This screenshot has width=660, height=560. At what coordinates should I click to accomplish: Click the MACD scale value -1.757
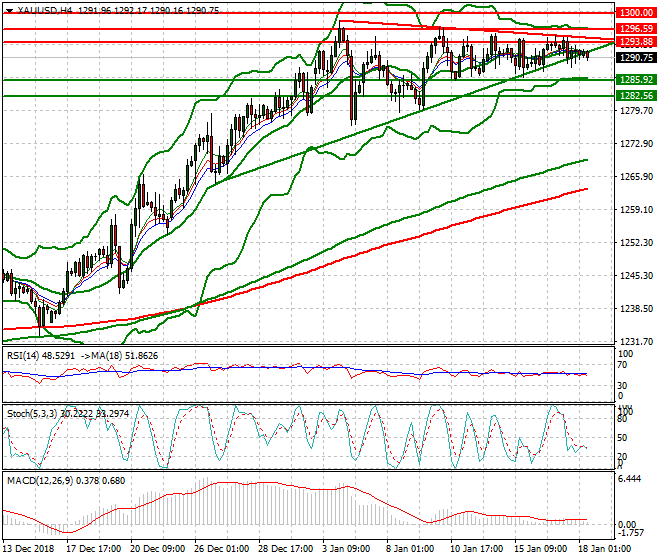[630, 533]
